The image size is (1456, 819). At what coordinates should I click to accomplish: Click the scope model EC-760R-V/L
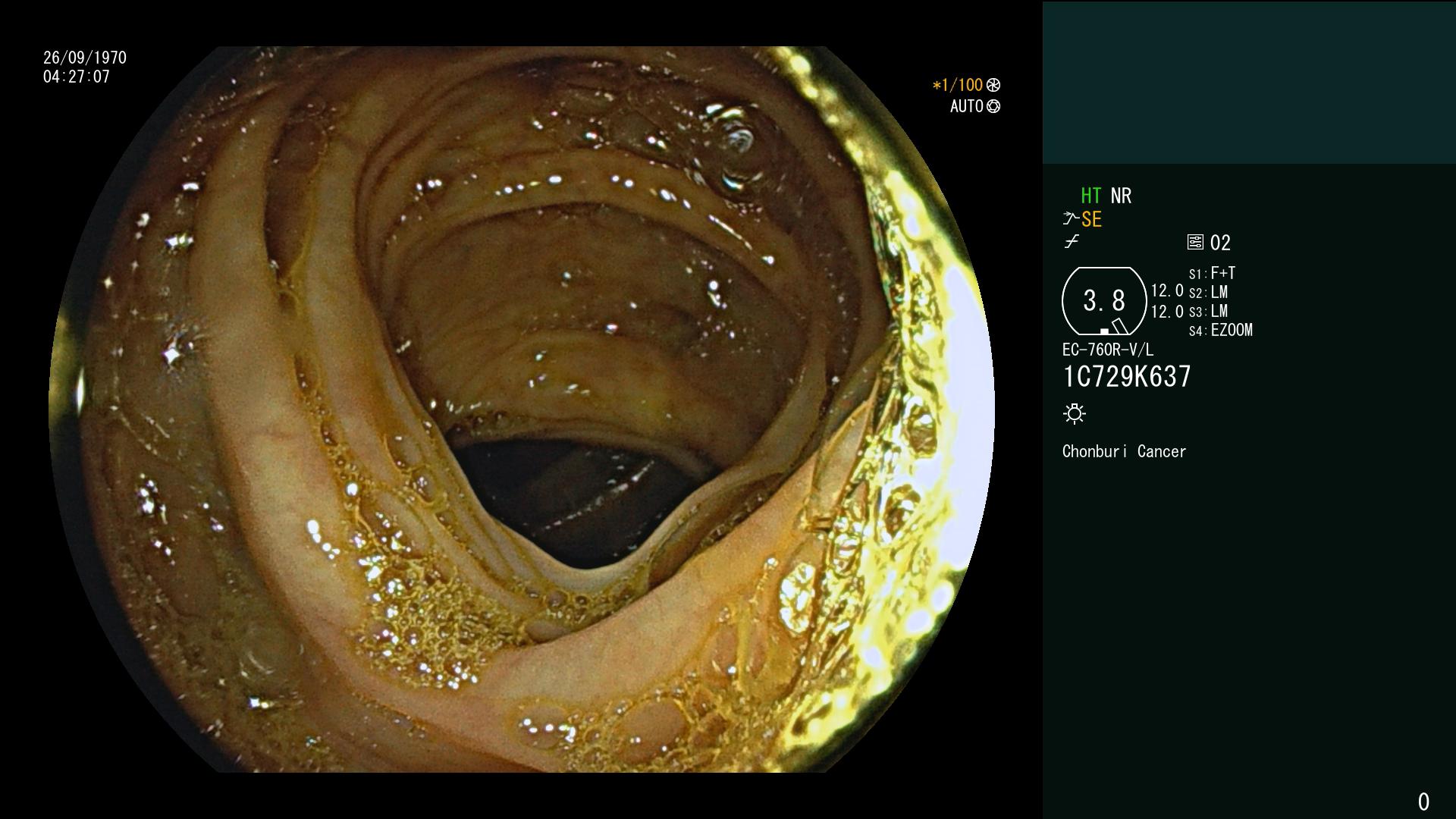click(x=1108, y=350)
